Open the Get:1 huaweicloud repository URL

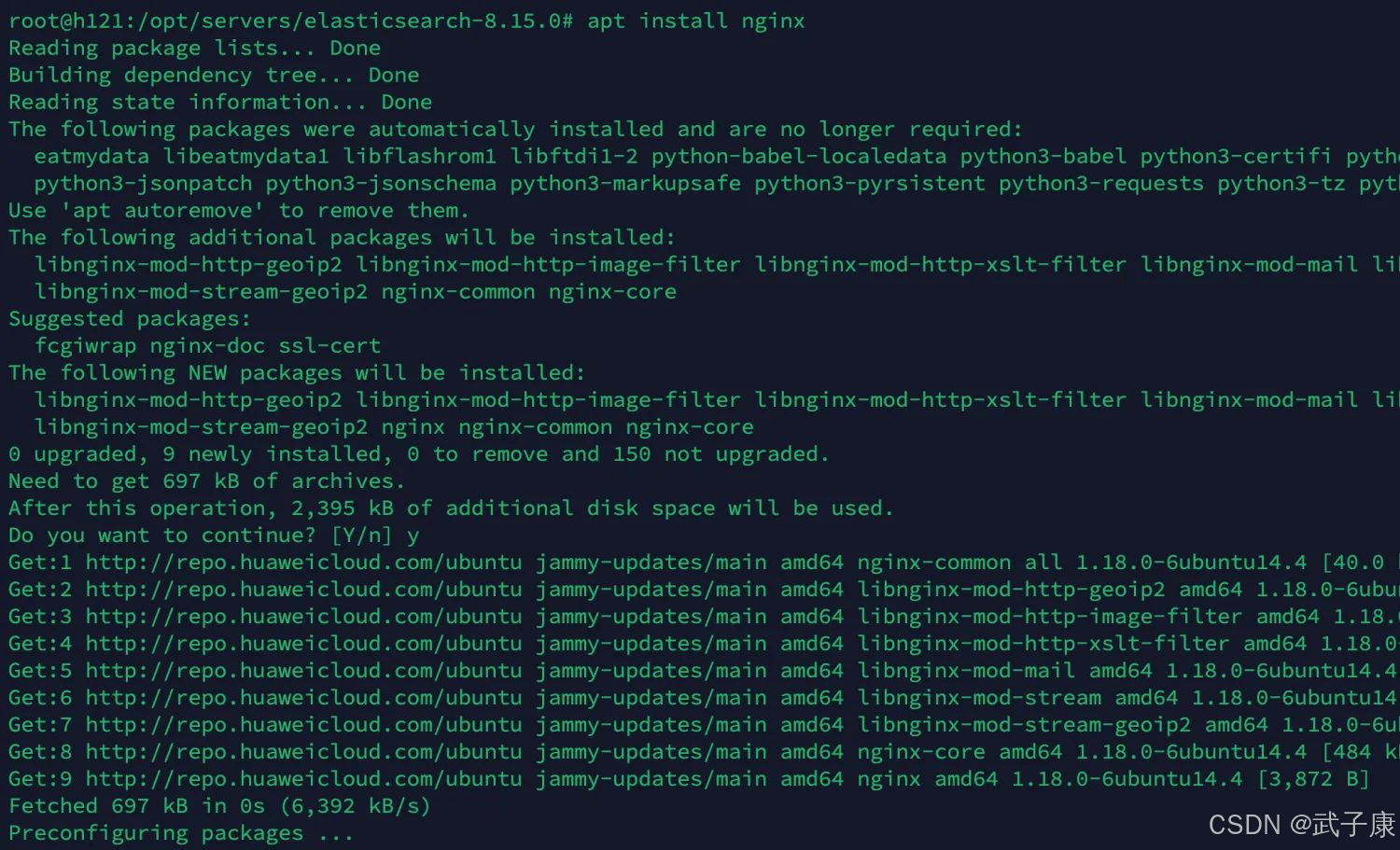coord(303,563)
